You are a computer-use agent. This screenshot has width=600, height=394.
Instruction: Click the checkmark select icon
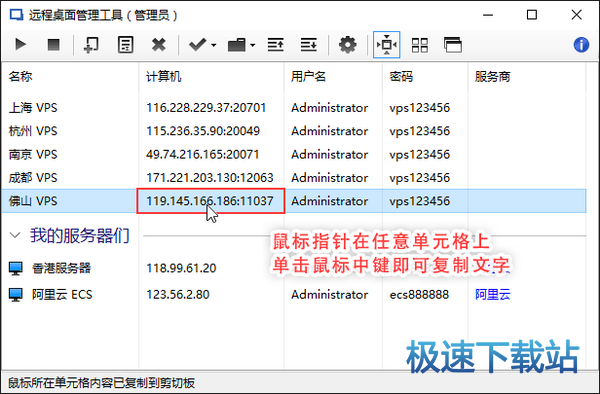pyautogui.click(x=197, y=45)
